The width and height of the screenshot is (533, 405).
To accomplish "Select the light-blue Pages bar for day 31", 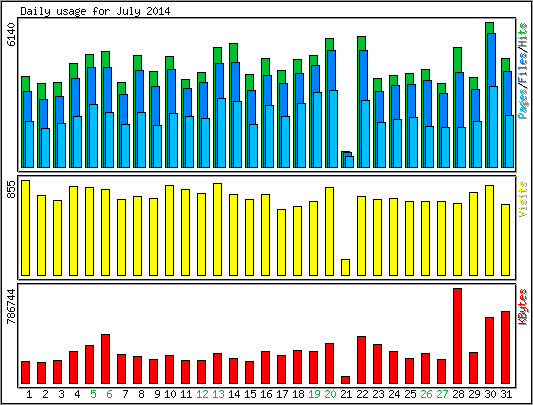I will pyautogui.click(x=510, y=141).
